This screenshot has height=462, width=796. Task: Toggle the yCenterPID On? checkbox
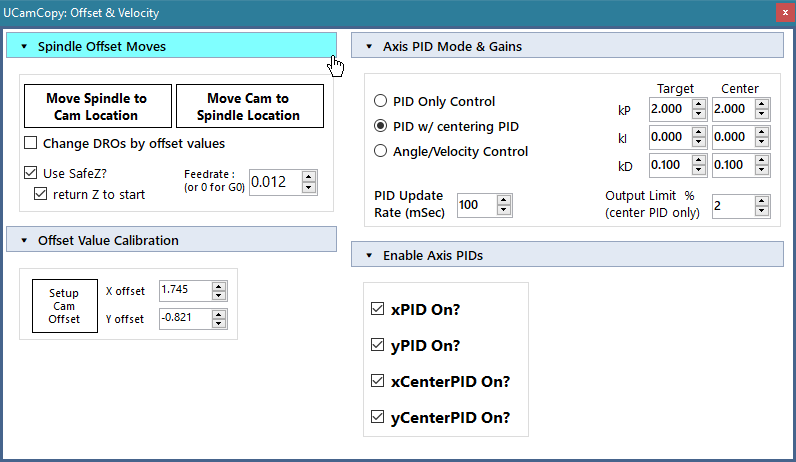click(377, 417)
